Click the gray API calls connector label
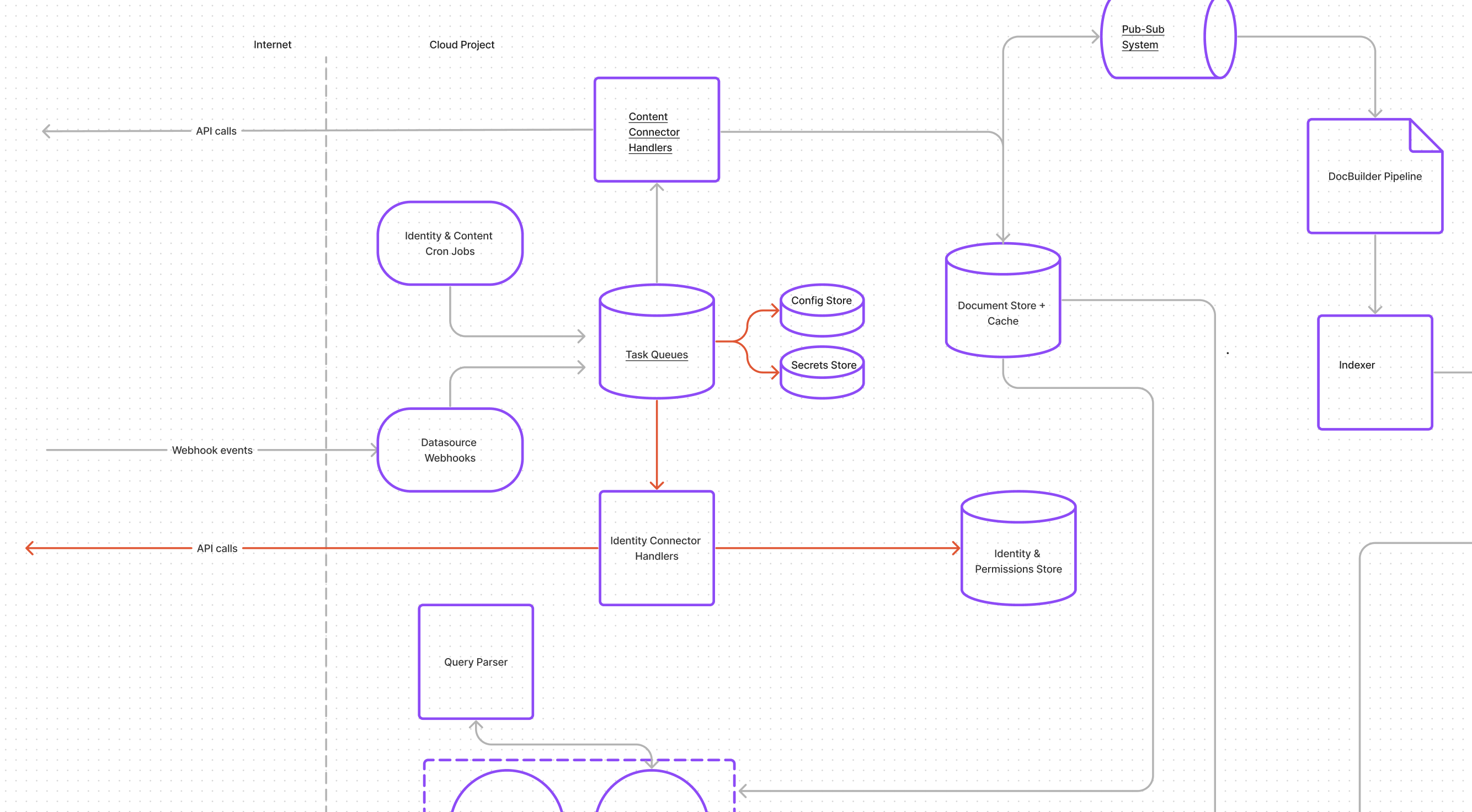The image size is (1472, 812). (216, 131)
